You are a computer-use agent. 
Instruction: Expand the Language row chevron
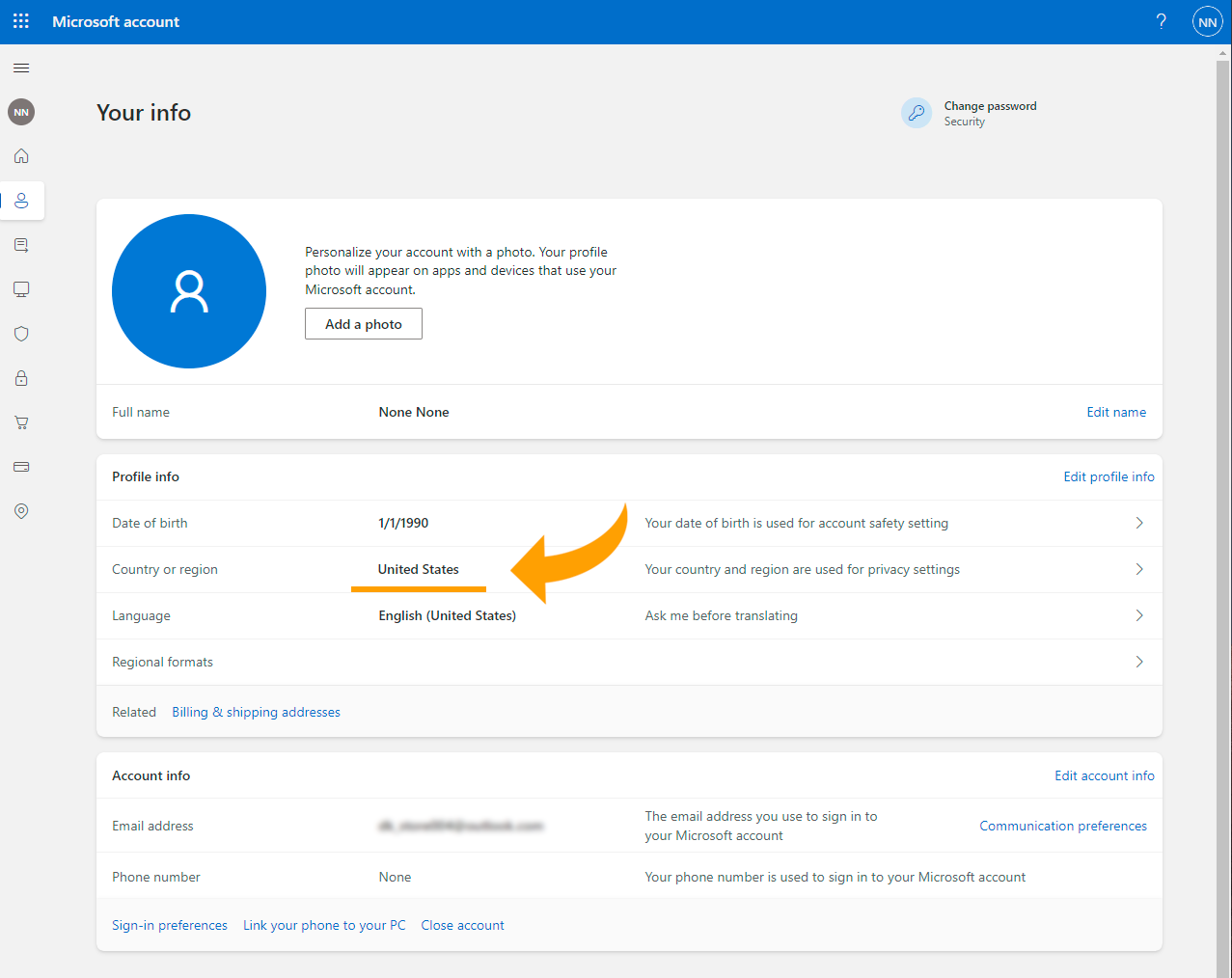[x=1139, y=615]
